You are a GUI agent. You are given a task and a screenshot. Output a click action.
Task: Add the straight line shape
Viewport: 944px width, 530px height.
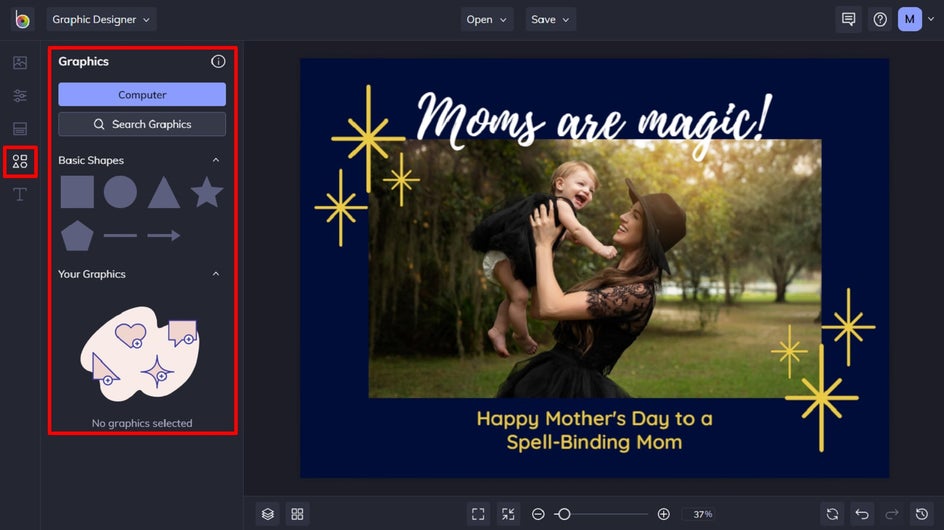120,235
